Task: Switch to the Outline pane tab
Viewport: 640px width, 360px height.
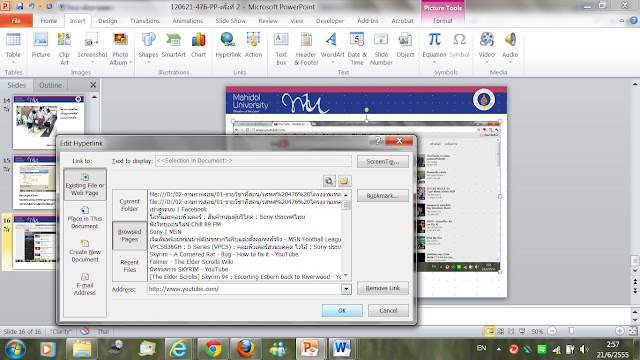Action: [x=50, y=85]
